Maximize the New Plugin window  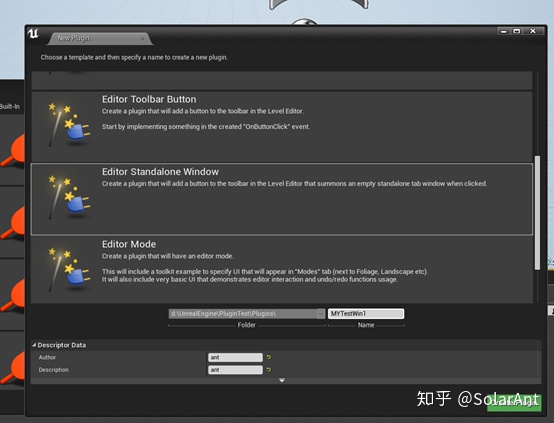[x=517, y=31]
